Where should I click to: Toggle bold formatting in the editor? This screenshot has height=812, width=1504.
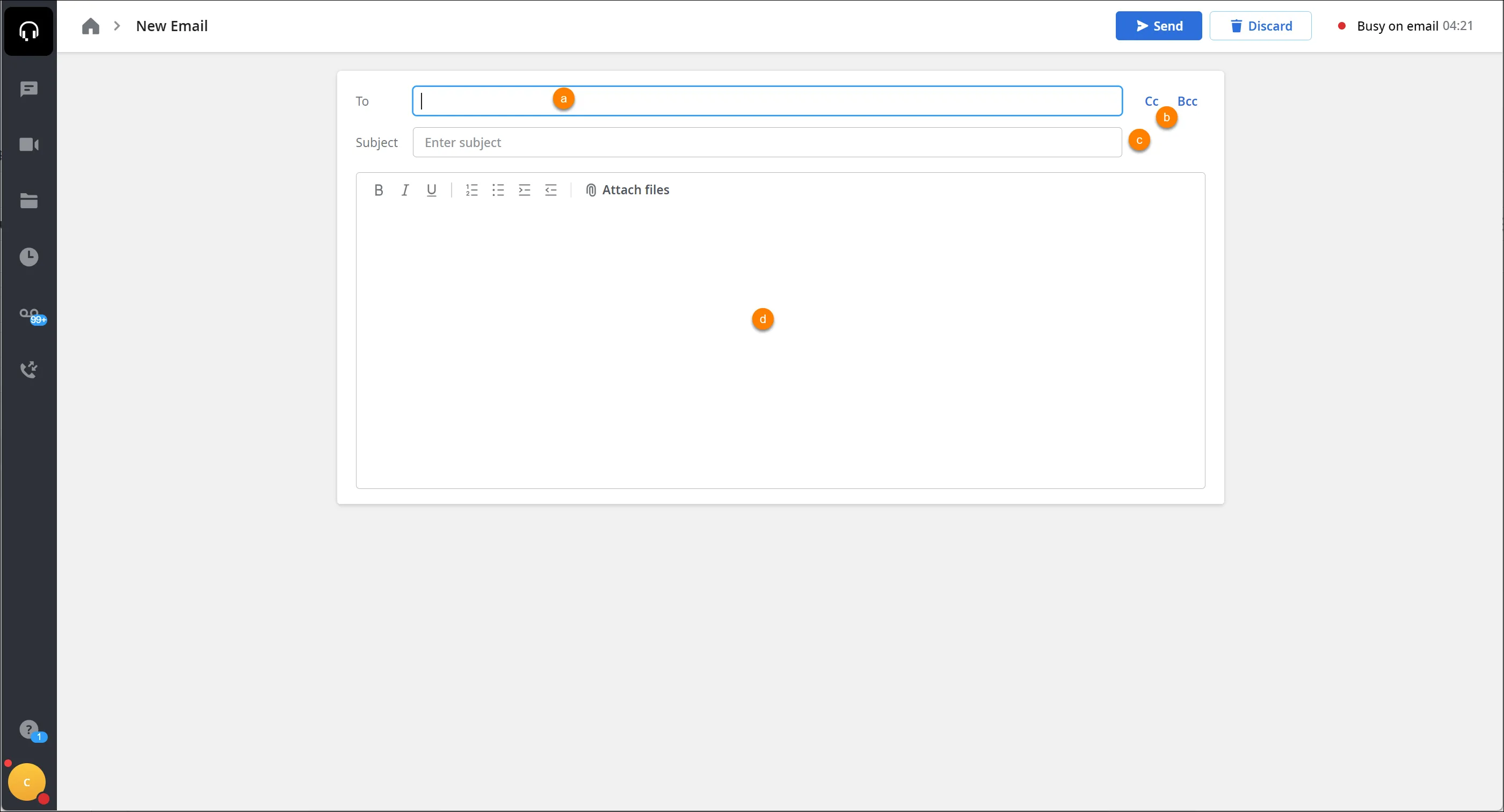(379, 191)
